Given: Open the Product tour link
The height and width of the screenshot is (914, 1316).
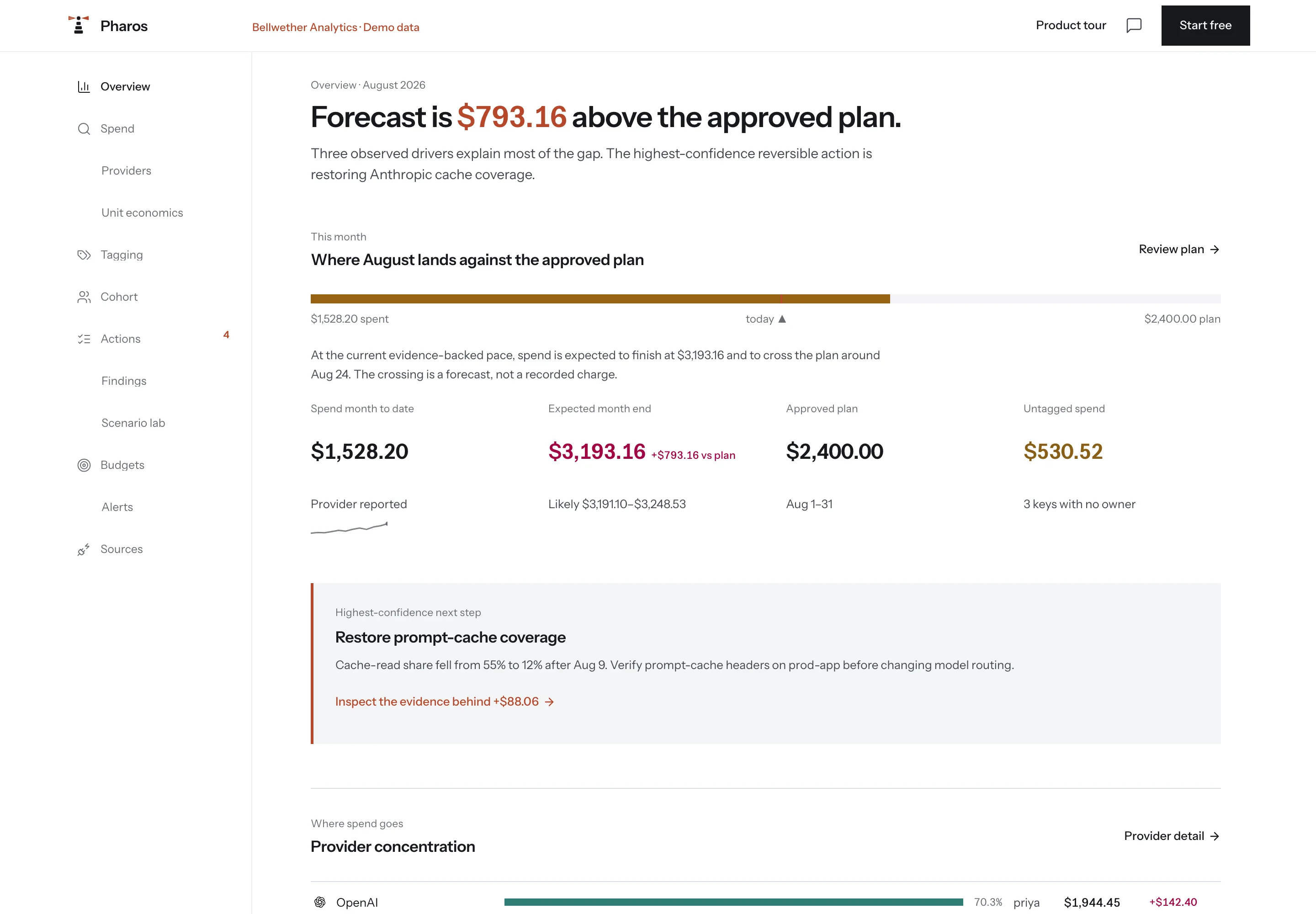Looking at the screenshot, I should pyautogui.click(x=1070, y=25).
